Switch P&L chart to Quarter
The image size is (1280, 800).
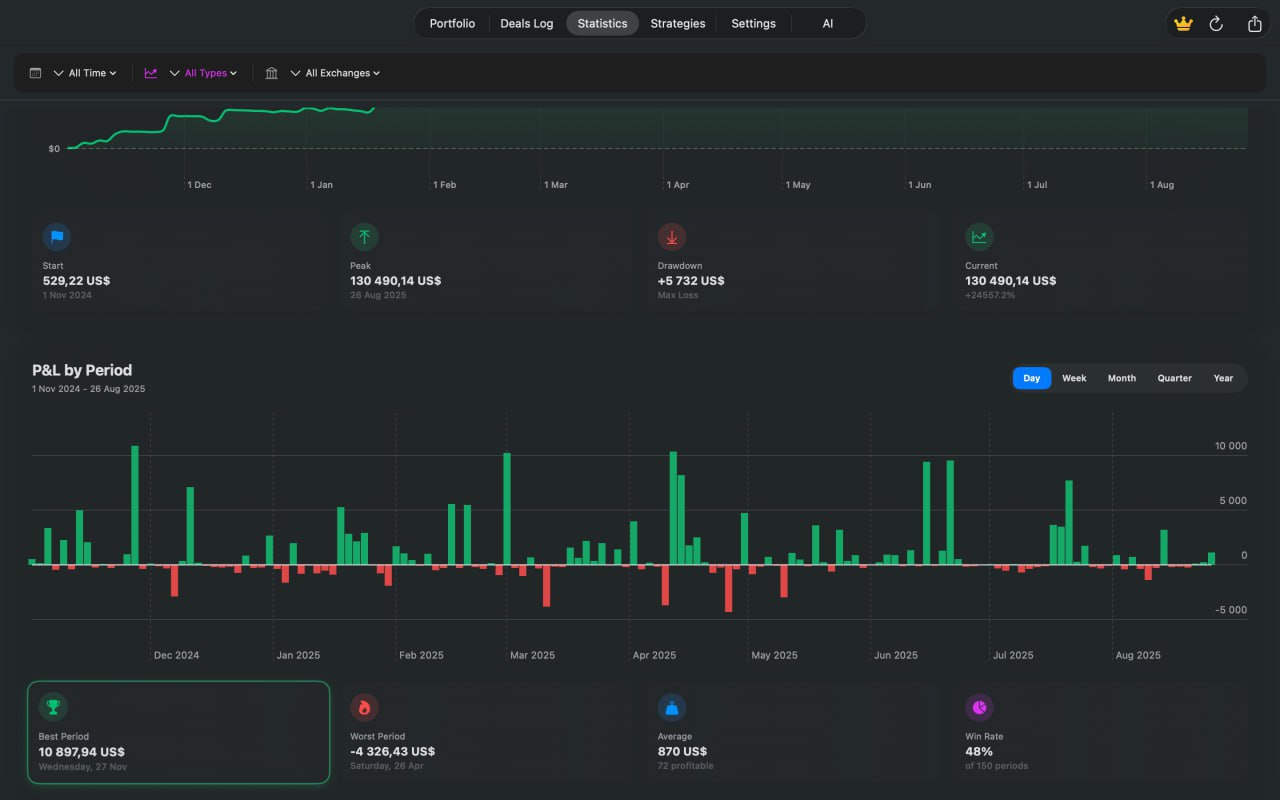pyautogui.click(x=1174, y=378)
